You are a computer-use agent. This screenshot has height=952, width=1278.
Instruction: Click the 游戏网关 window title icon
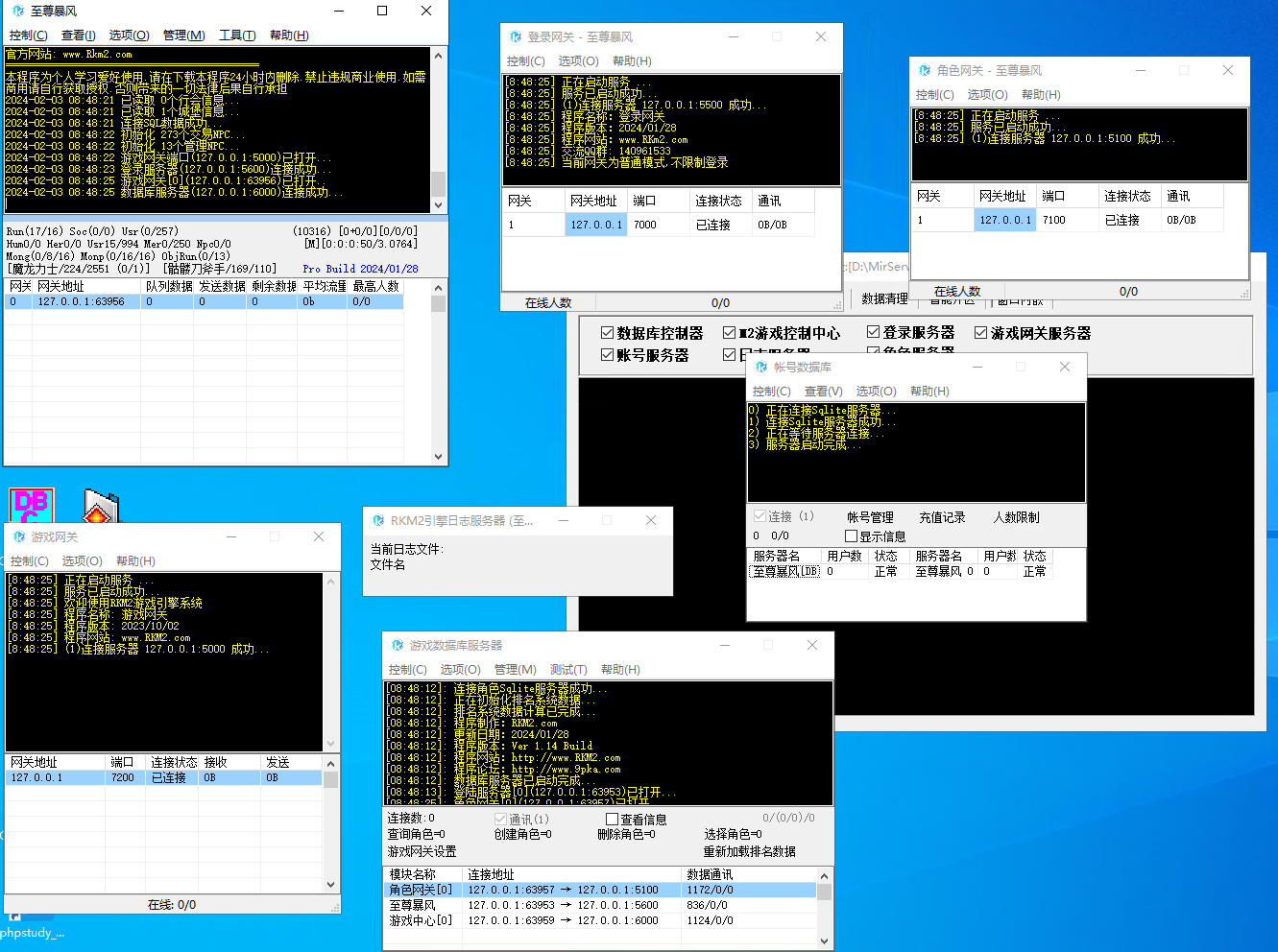point(19,536)
